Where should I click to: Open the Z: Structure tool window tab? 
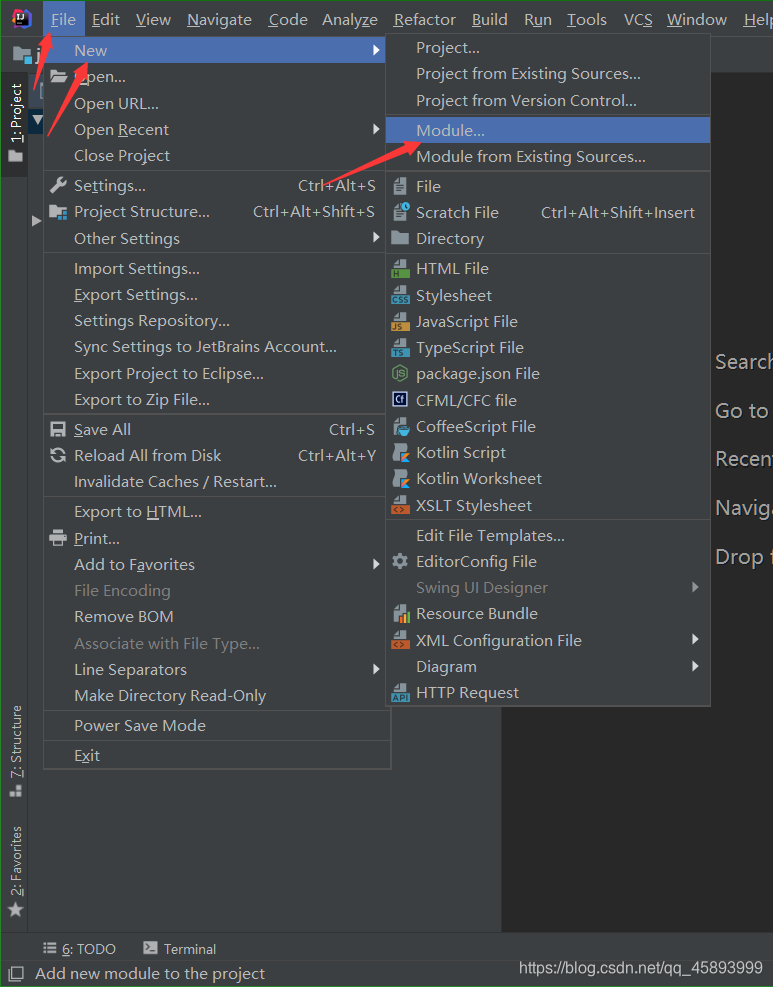coord(16,750)
